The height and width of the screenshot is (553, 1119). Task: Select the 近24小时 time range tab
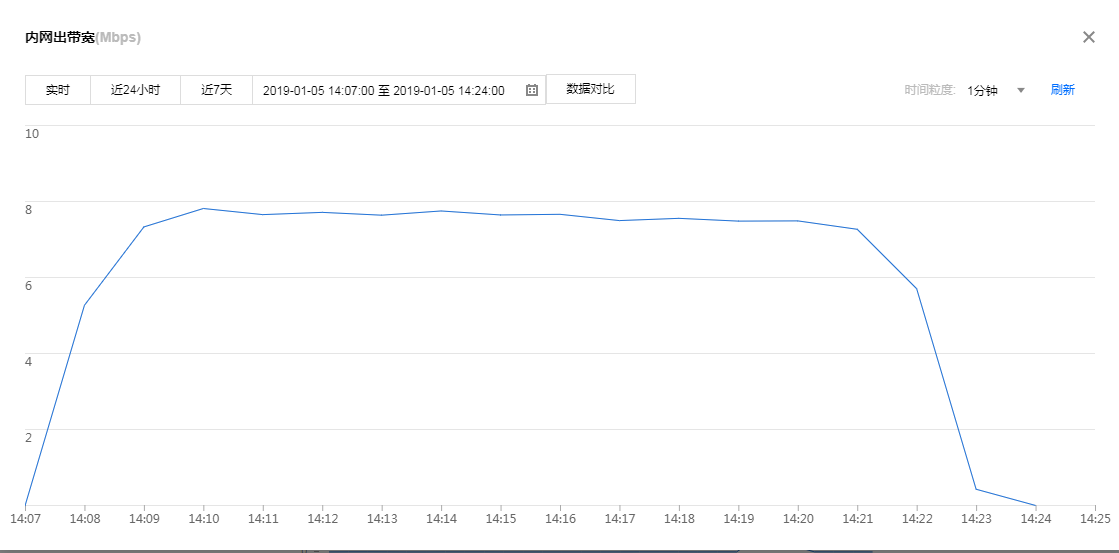coord(135,90)
